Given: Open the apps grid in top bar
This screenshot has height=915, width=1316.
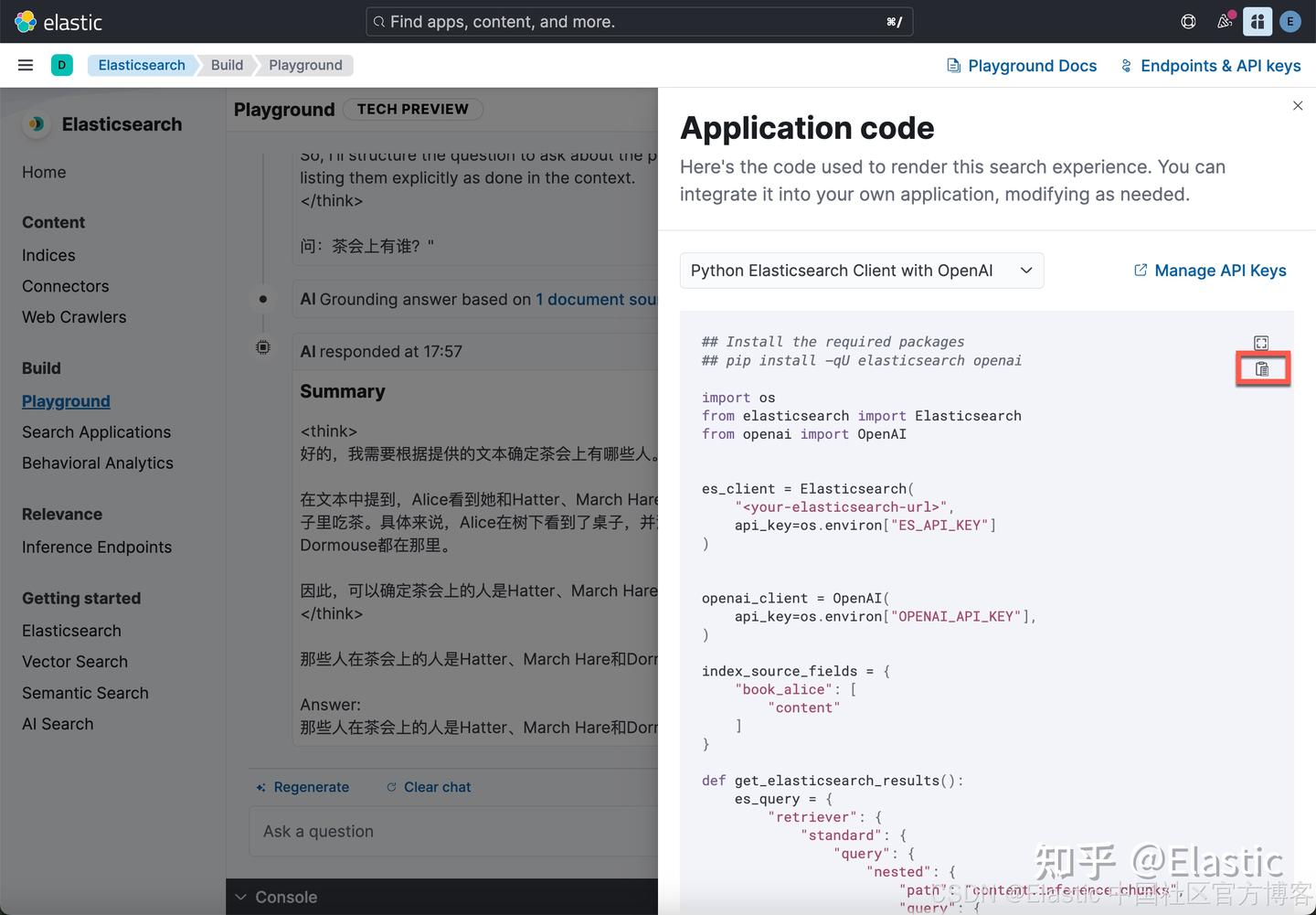Looking at the screenshot, I should [1258, 21].
